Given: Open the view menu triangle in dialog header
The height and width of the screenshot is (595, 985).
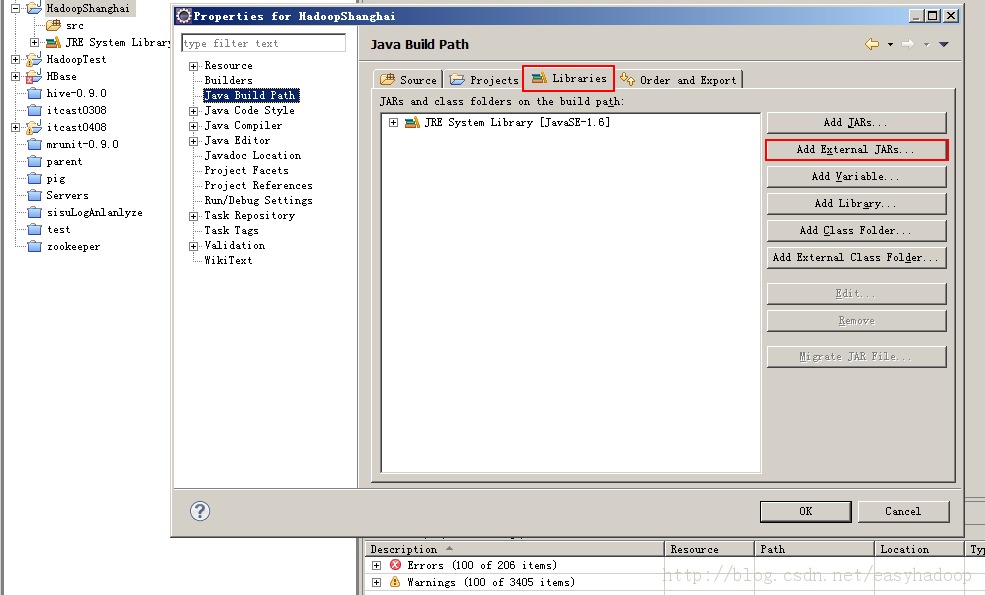Looking at the screenshot, I should [x=944, y=45].
